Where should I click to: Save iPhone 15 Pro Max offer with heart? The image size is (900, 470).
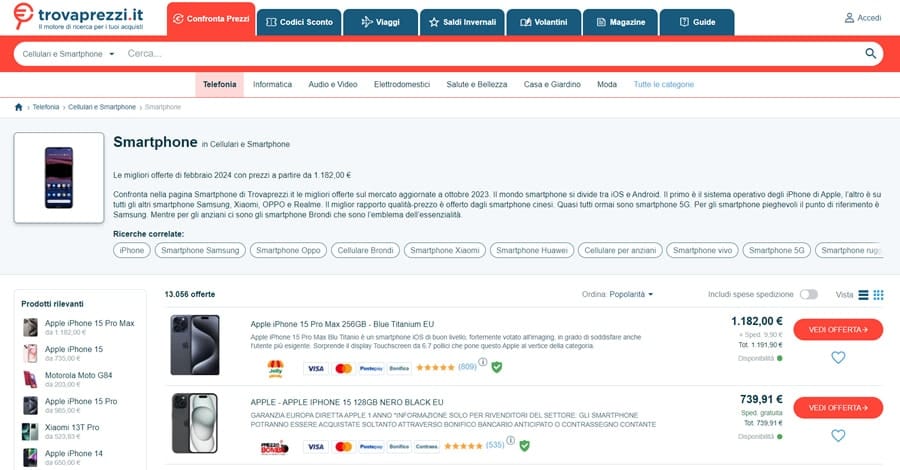[x=838, y=358]
